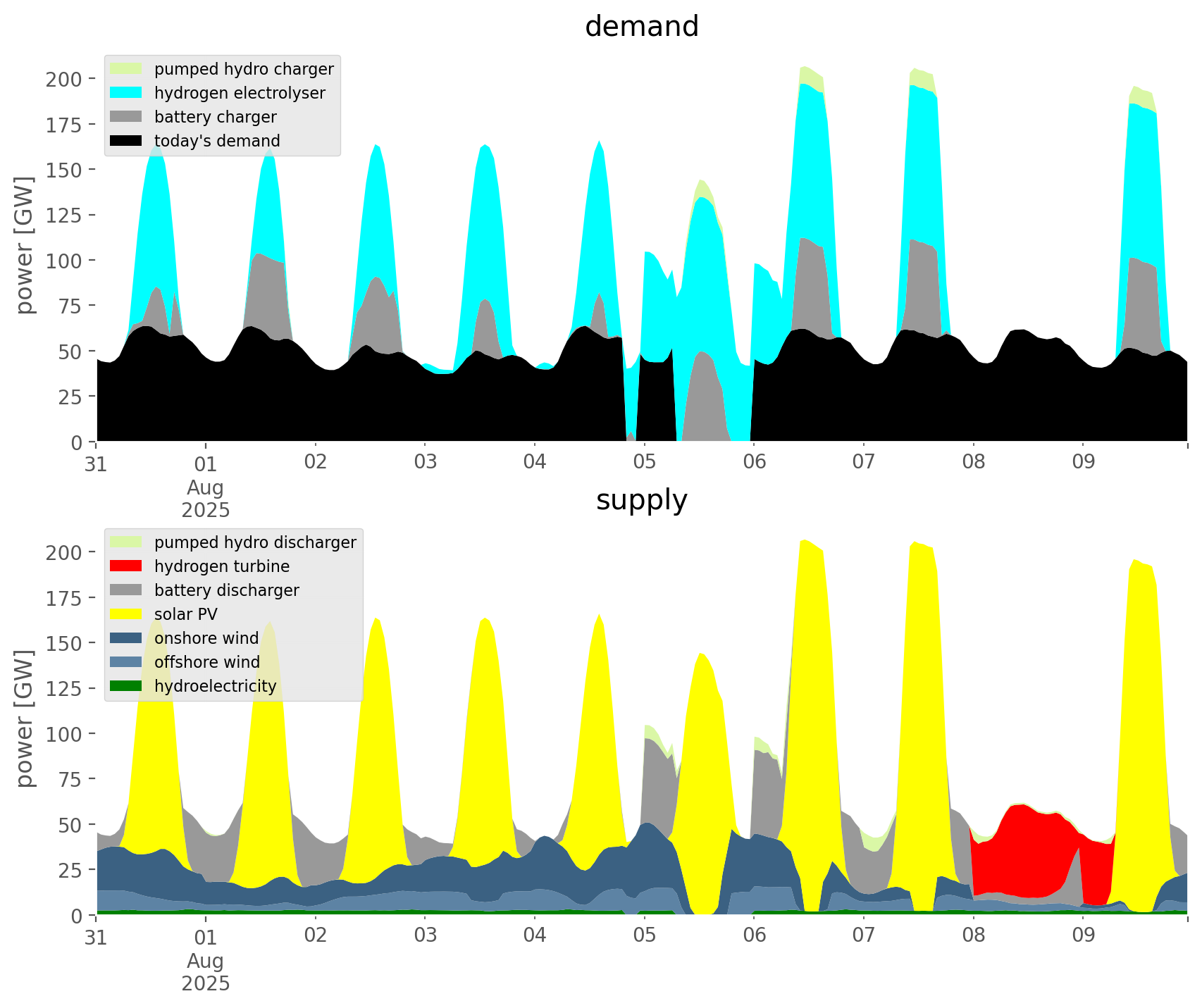Click the 200 y-axis tick on demand chart
1202x1008 pixels.
tap(64, 79)
